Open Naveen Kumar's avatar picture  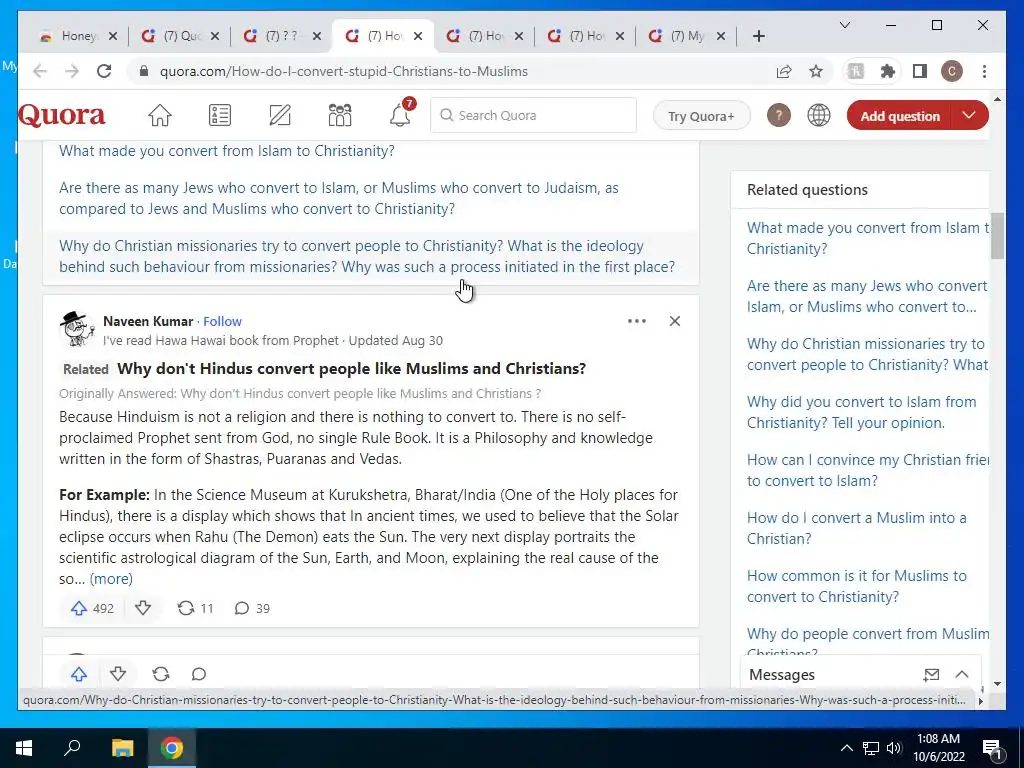pos(77,328)
